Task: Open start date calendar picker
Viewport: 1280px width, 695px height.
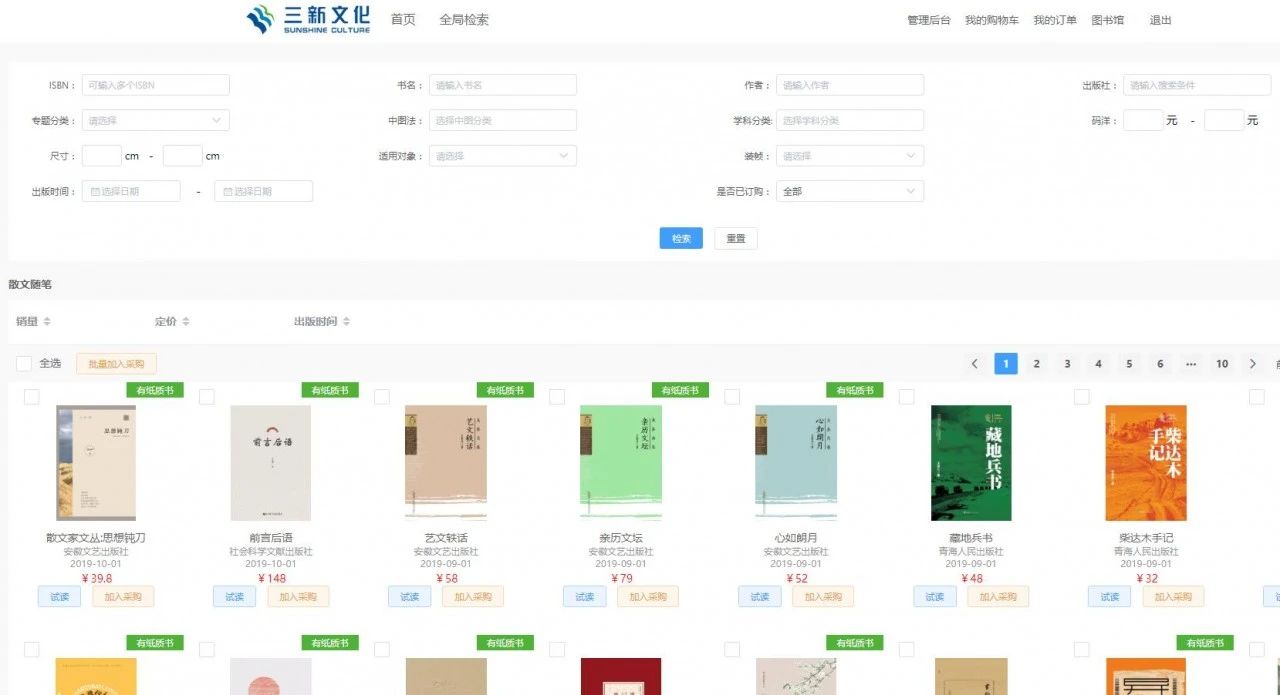Action: click(131, 191)
